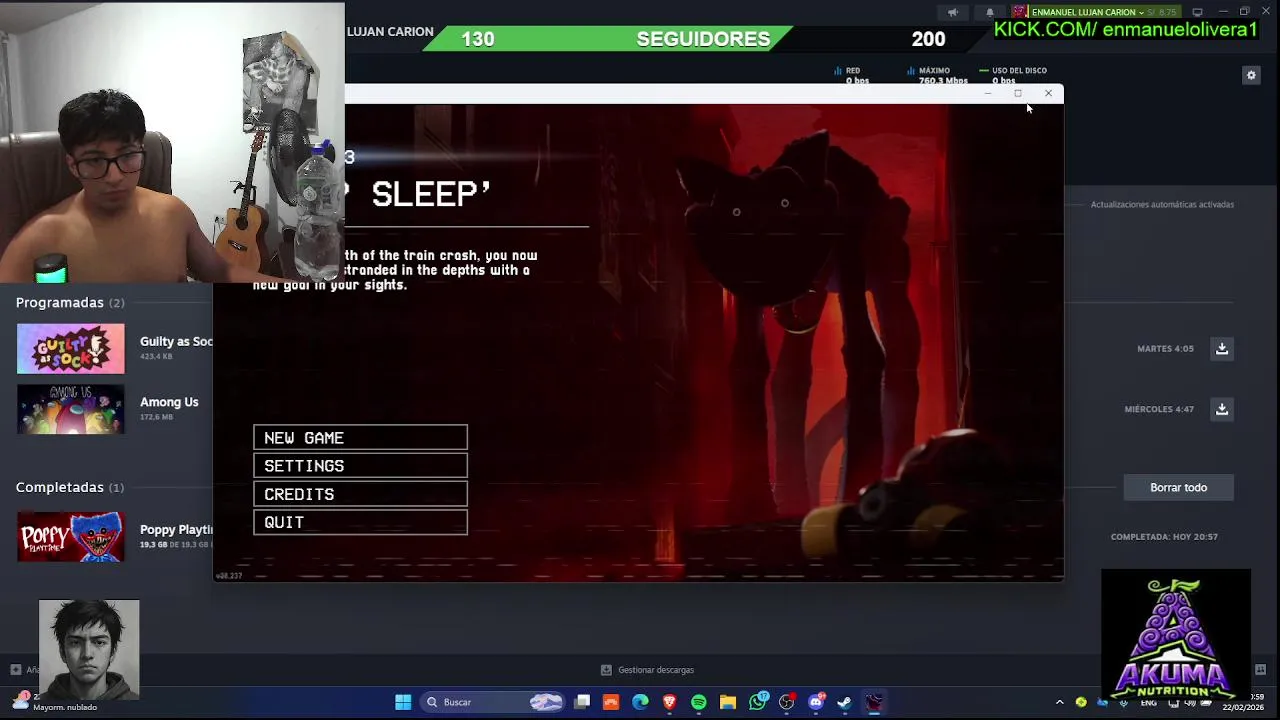Click the ENG language indicator
The height and width of the screenshot is (720, 1280).
pyautogui.click(x=1149, y=703)
